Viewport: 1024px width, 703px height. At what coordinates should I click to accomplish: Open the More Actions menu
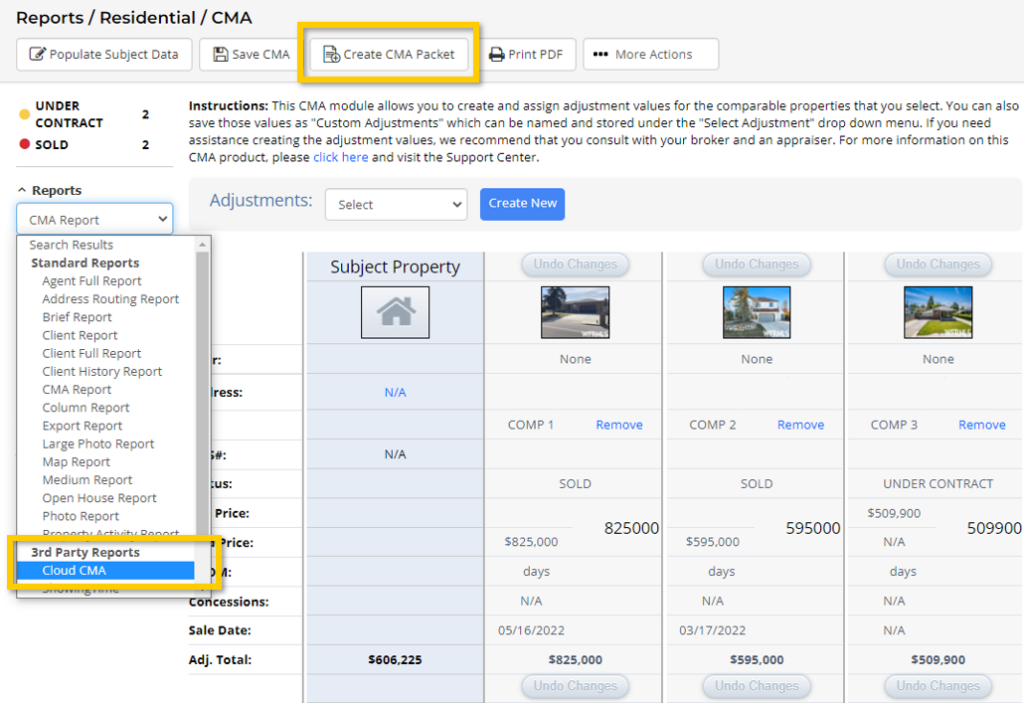pos(650,54)
